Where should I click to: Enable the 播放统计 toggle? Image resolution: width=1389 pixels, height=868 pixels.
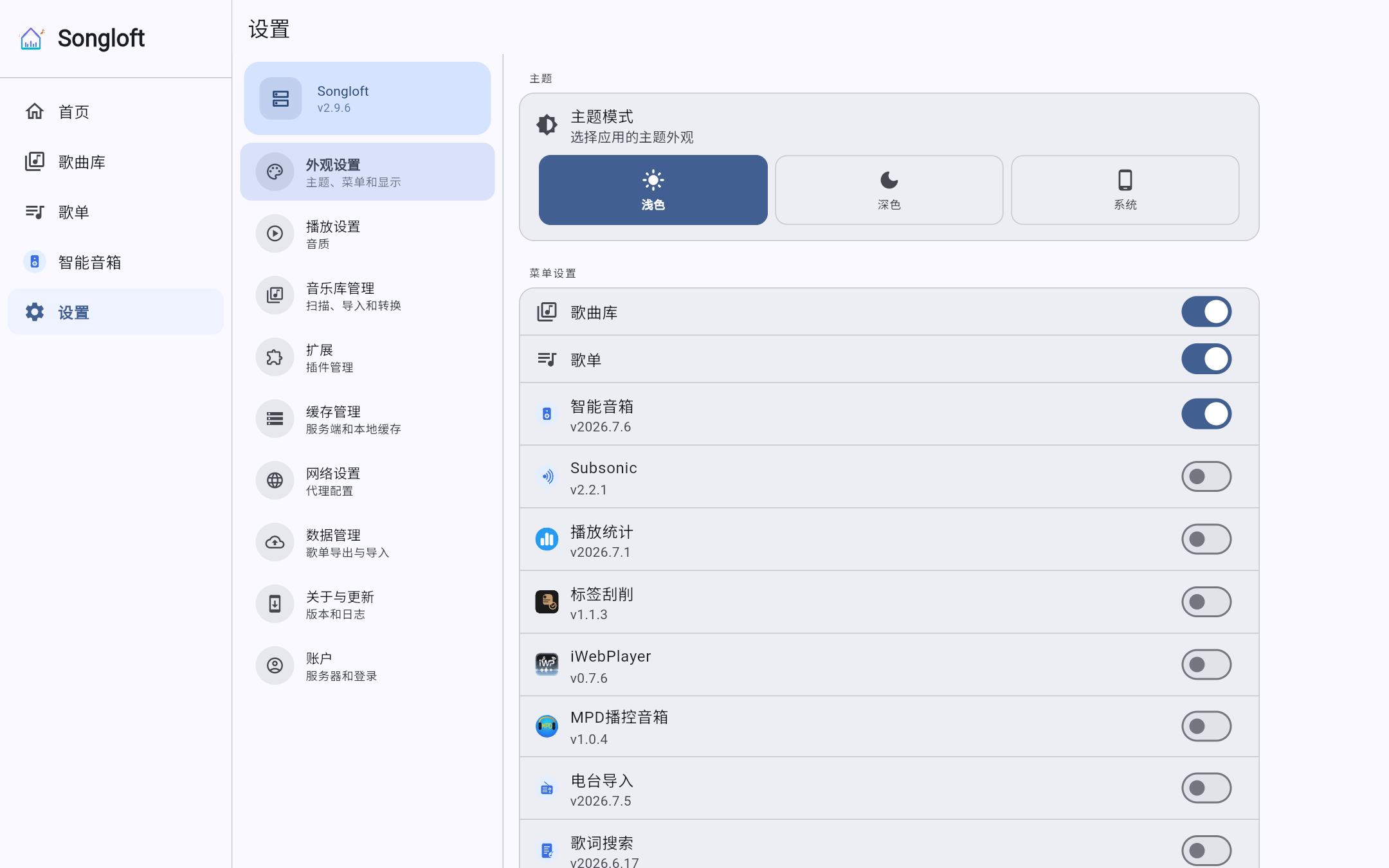click(x=1206, y=539)
